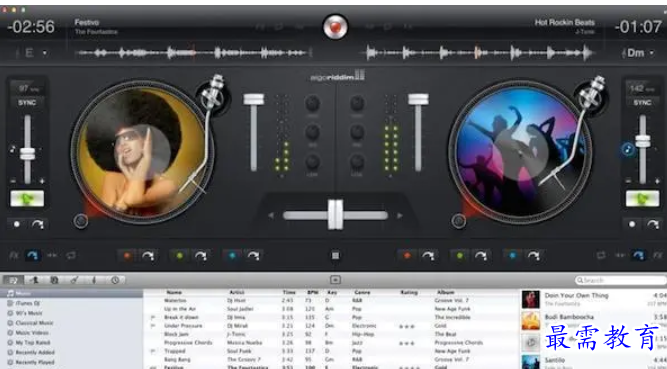Set left deck blue cue point
667x369 pixels.
tap(232, 256)
